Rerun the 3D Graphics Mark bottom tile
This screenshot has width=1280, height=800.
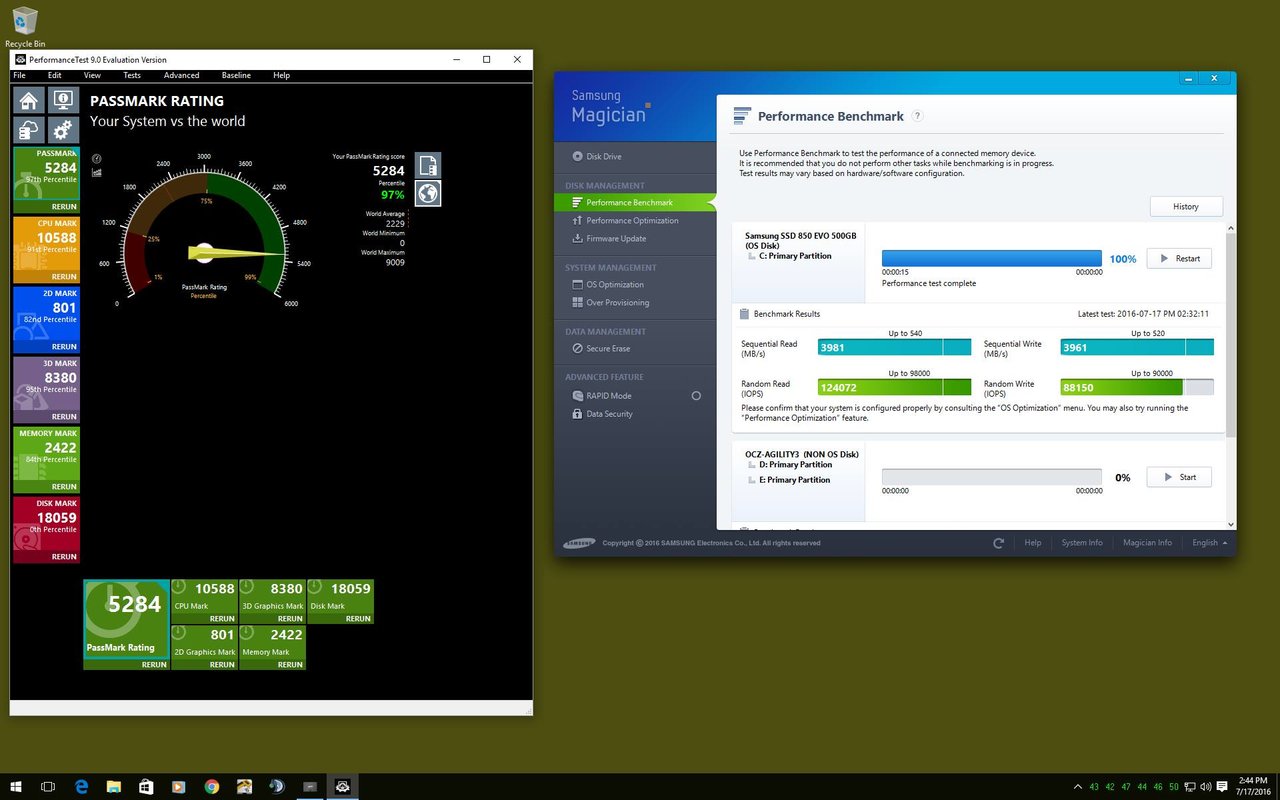pos(290,619)
